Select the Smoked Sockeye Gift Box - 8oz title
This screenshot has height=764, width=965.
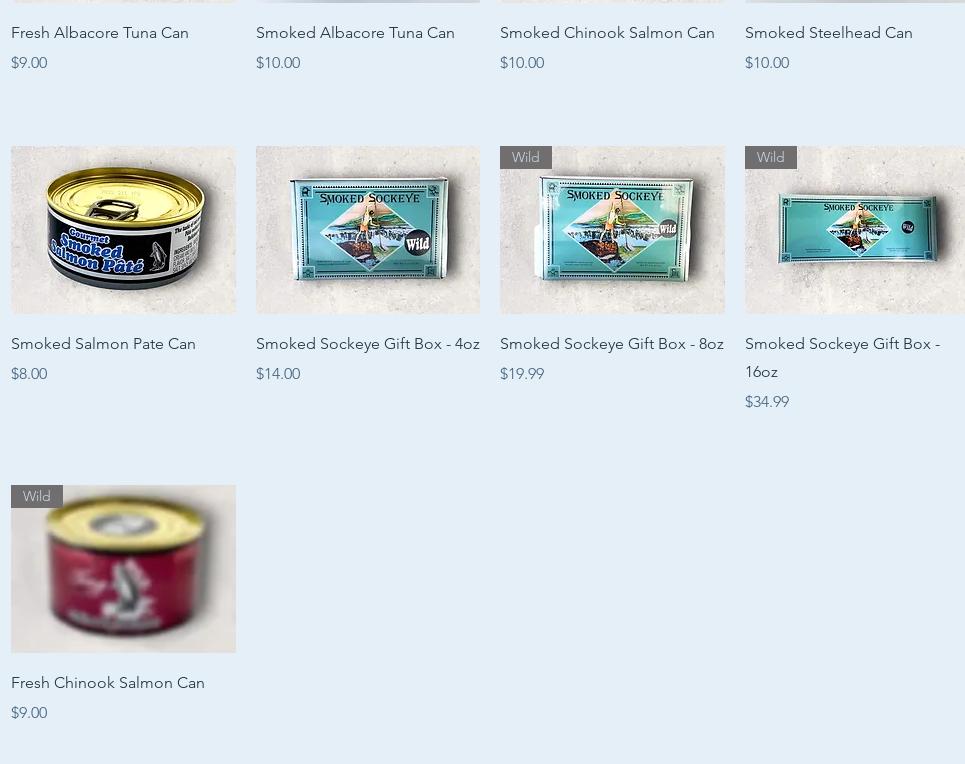(x=612, y=344)
